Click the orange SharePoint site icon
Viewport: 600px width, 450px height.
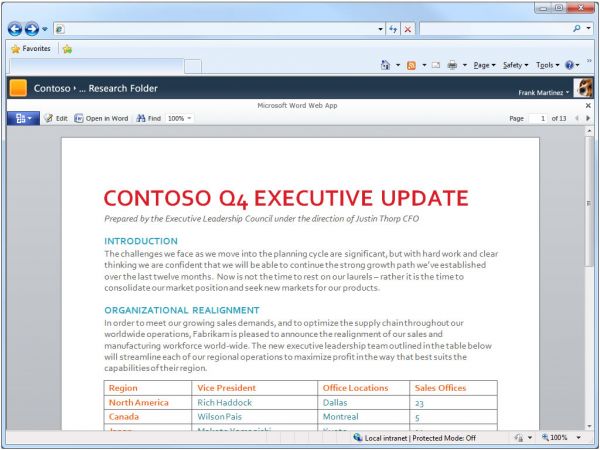18,88
